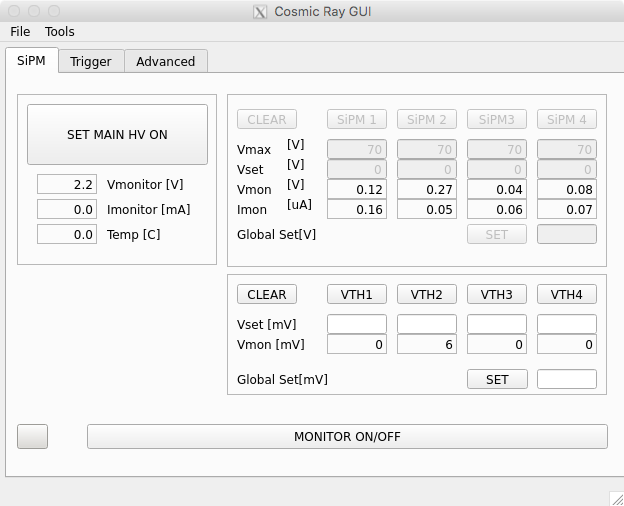Click Imon value 0.16 for SiPM 1
The width and height of the screenshot is (624, 506).
[x=357, y=209]
